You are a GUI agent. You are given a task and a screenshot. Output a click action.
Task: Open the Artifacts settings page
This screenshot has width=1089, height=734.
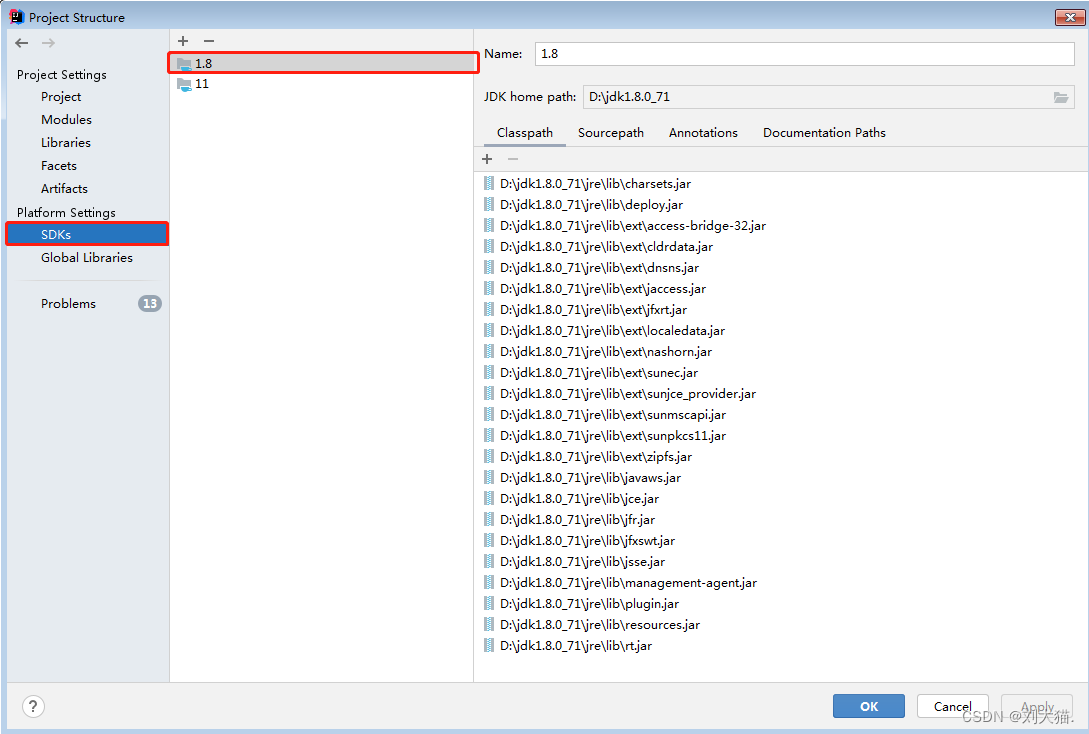click(x=65, y=188)
